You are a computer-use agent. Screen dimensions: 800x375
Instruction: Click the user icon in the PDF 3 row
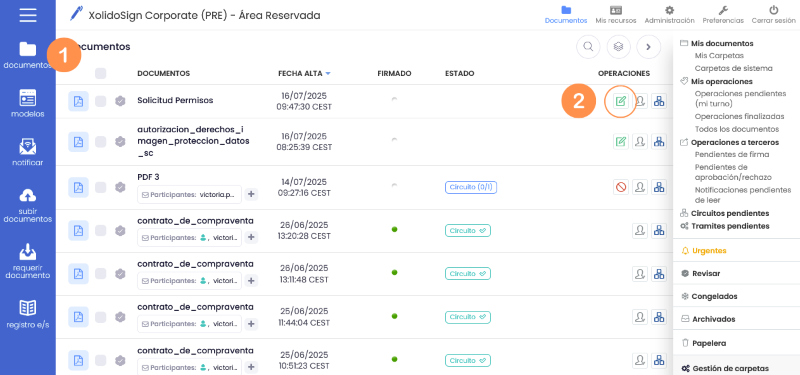pyautogui.click(x=640, y=187)
